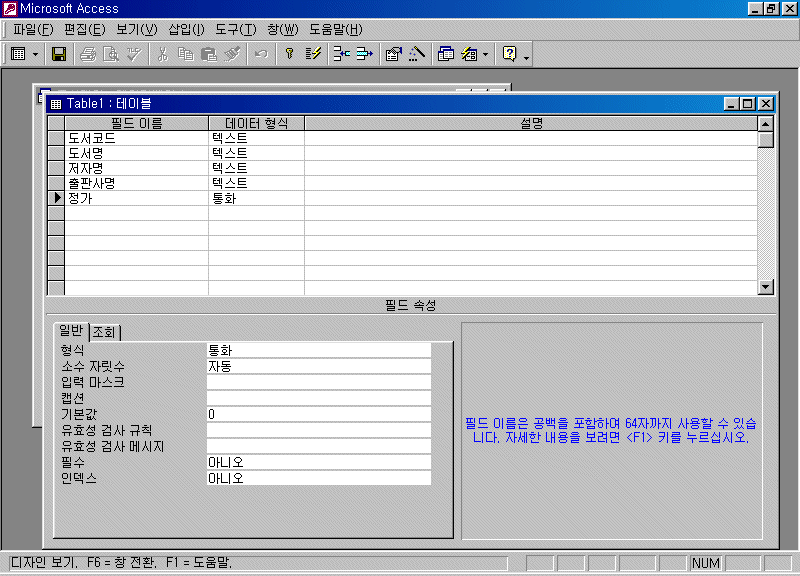
Task: Click the 통화 data type of 정가
Action: pyautogui.click(x=256, y=198)
